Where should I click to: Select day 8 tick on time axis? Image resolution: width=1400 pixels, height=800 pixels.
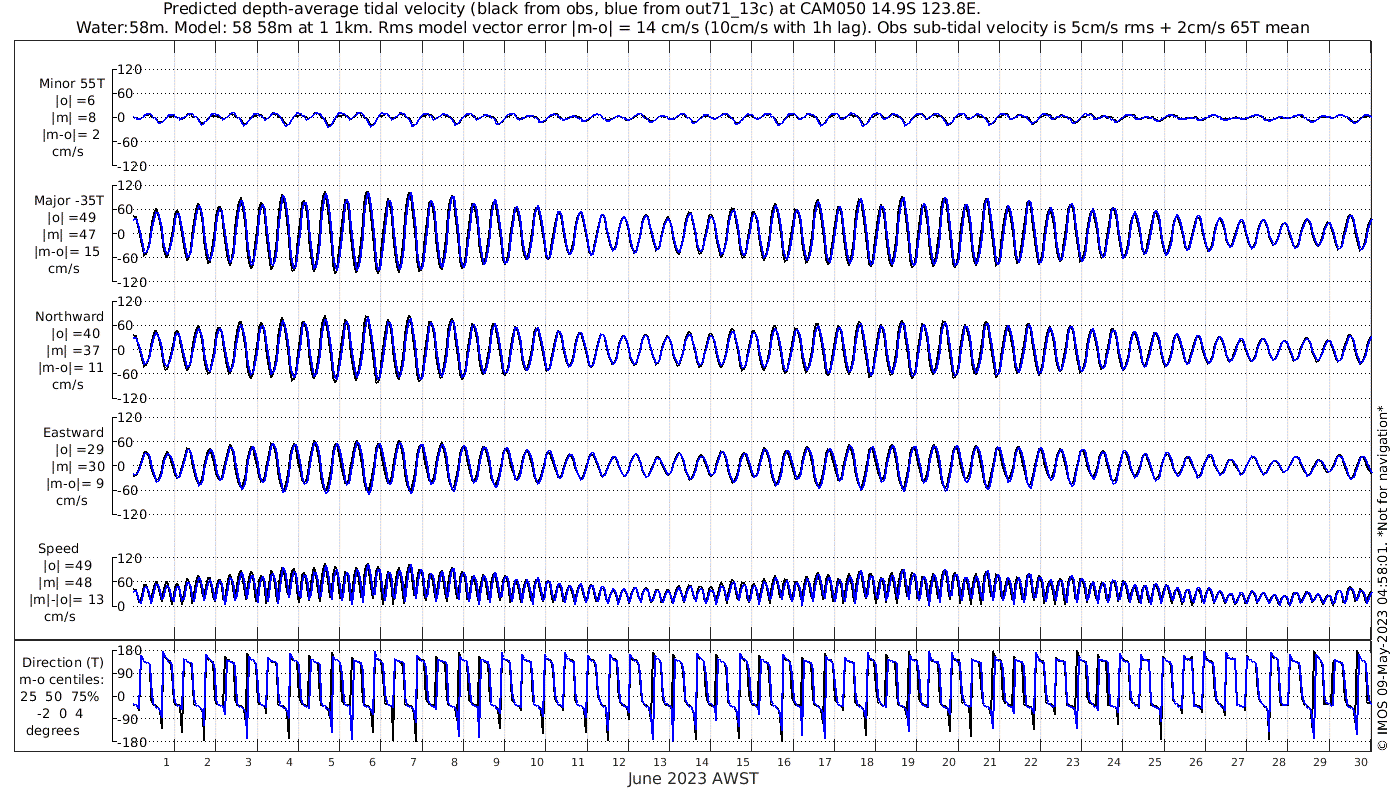point(454,762)
